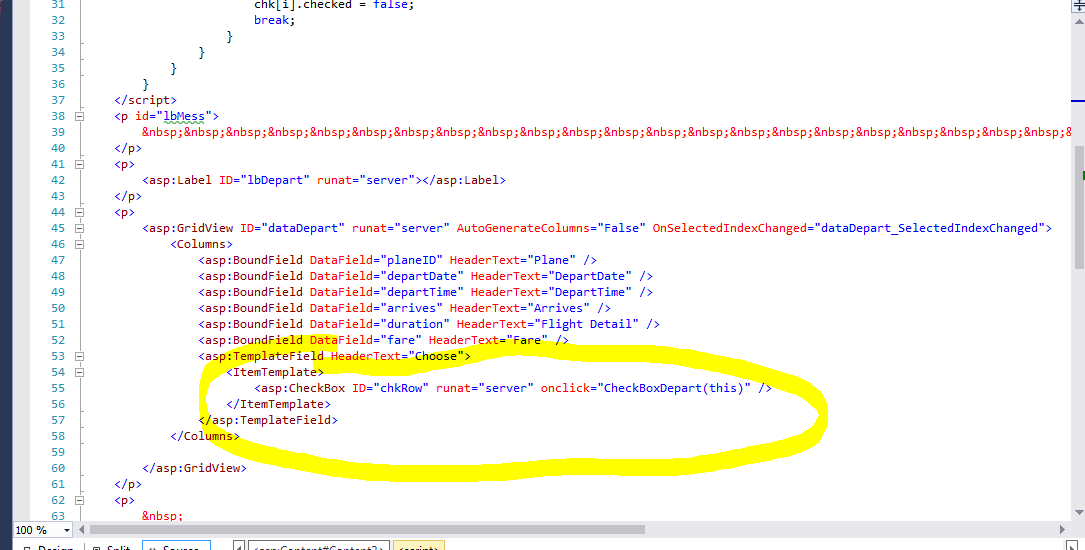
Task: Click the breadcrumb left navigation arrow
Action: point(238,547)
